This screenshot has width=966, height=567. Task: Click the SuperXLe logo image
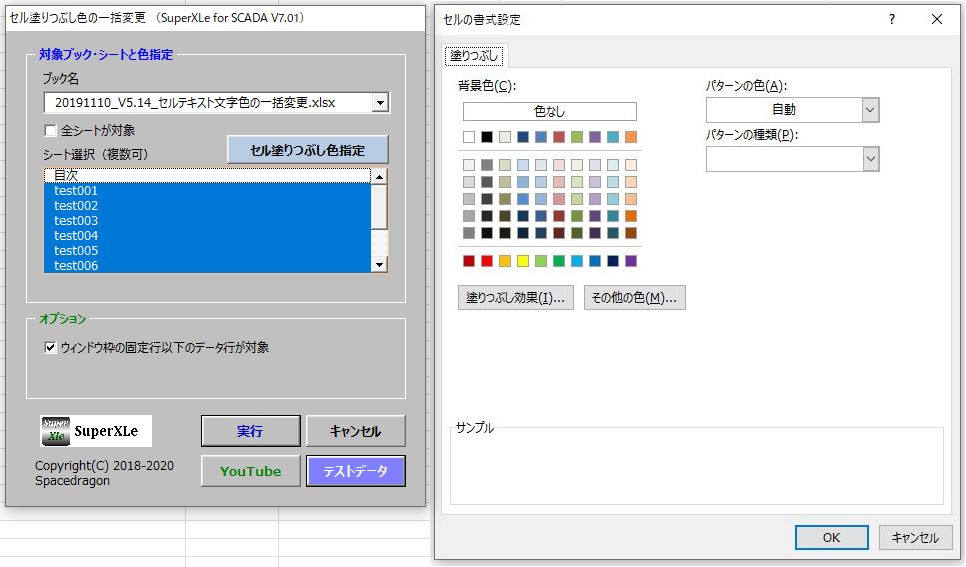point(96,431)
